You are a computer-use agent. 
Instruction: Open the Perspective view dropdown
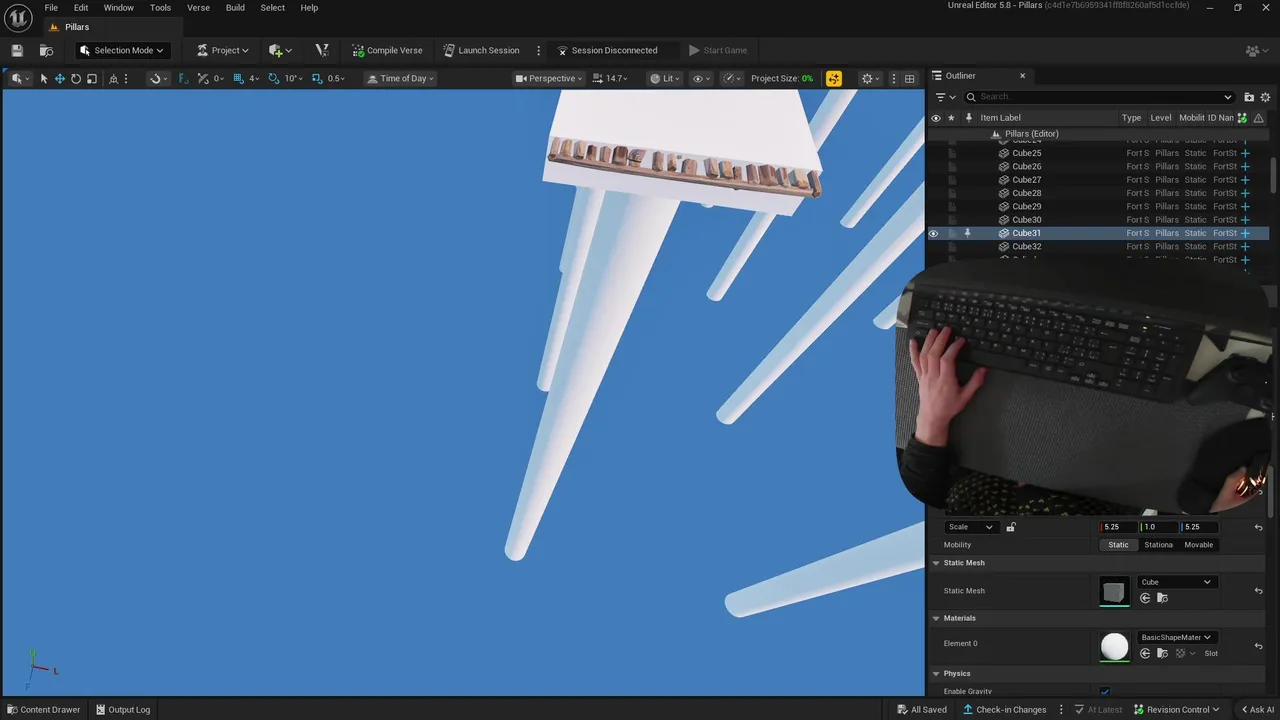(548, 78)
